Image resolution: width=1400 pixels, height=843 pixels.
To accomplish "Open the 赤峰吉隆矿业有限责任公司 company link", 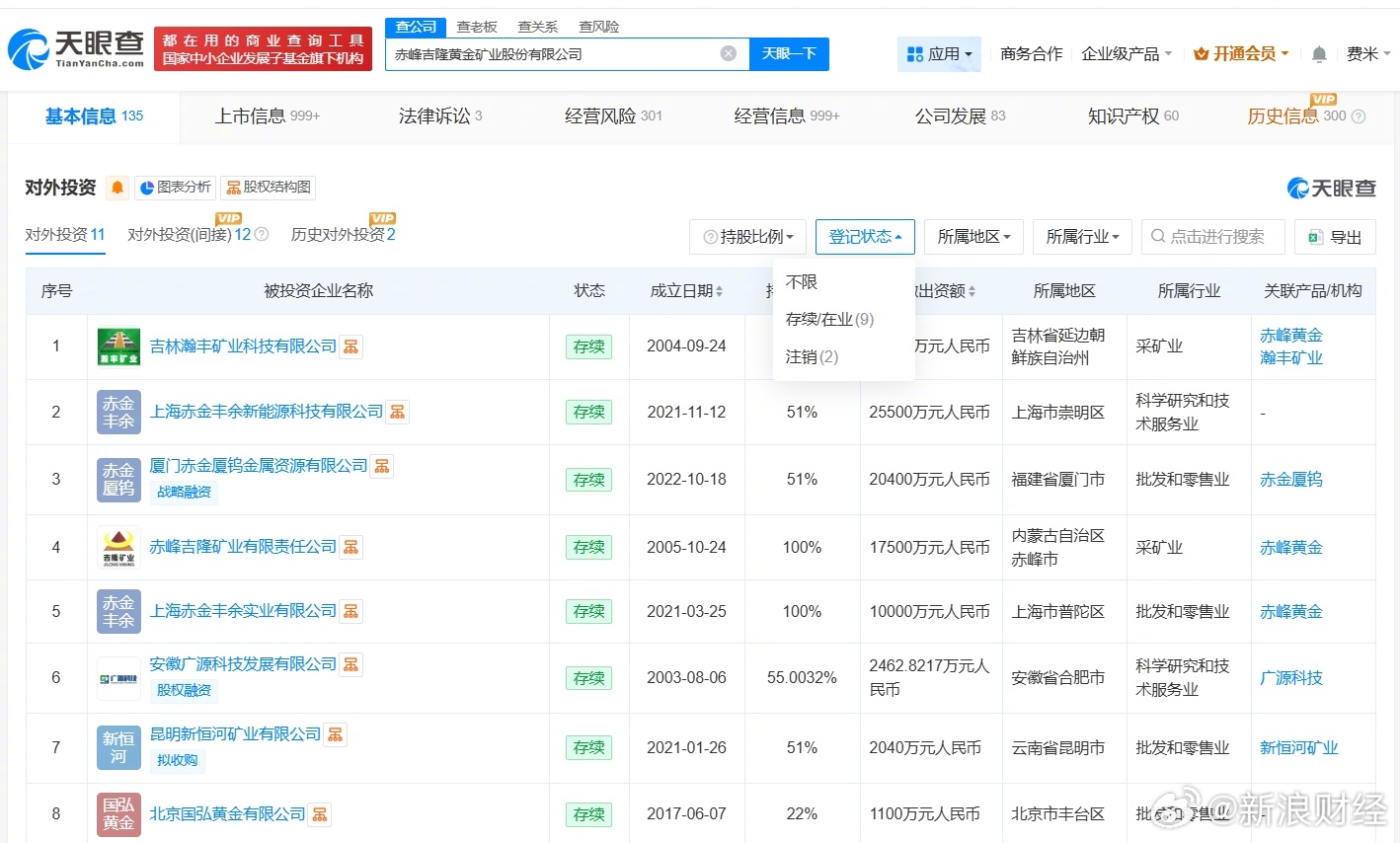I will [243, 547].
